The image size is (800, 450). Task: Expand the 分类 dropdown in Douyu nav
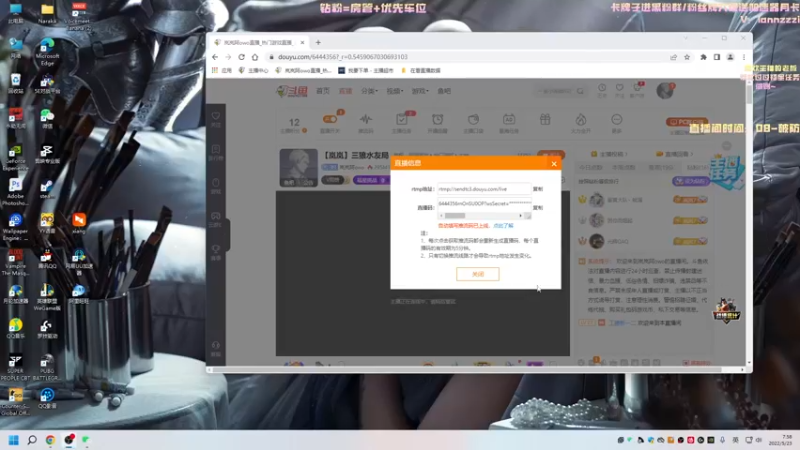[369, 91]
